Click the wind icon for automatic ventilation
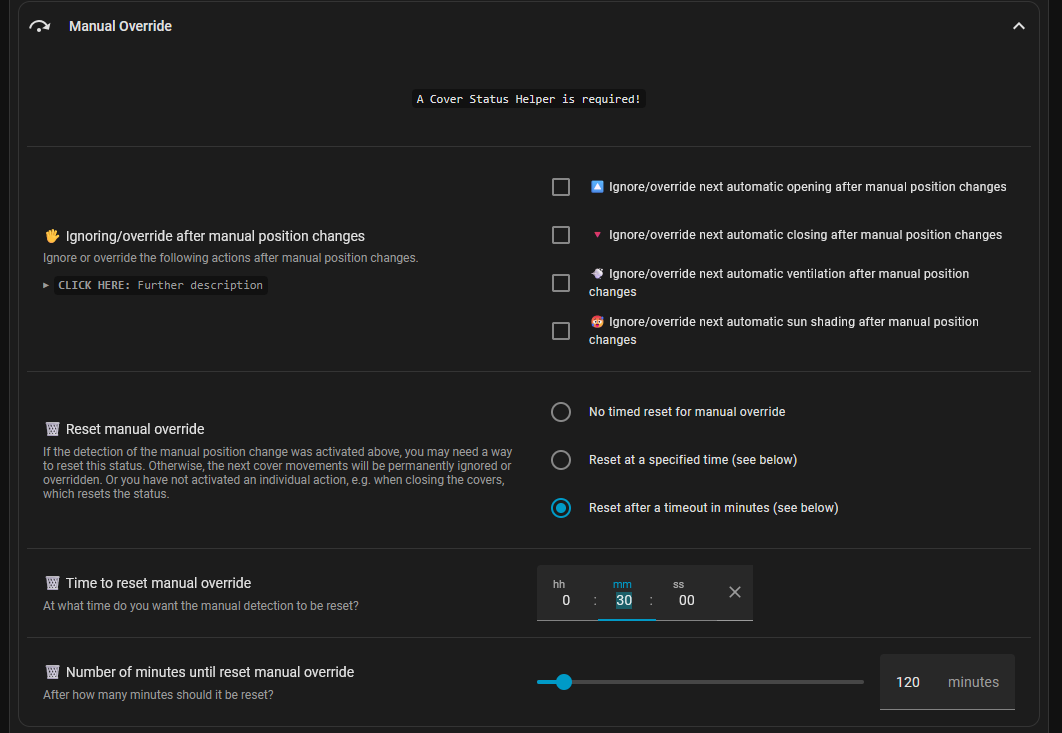The image size is (1062, 733). (x=597, y=273)
